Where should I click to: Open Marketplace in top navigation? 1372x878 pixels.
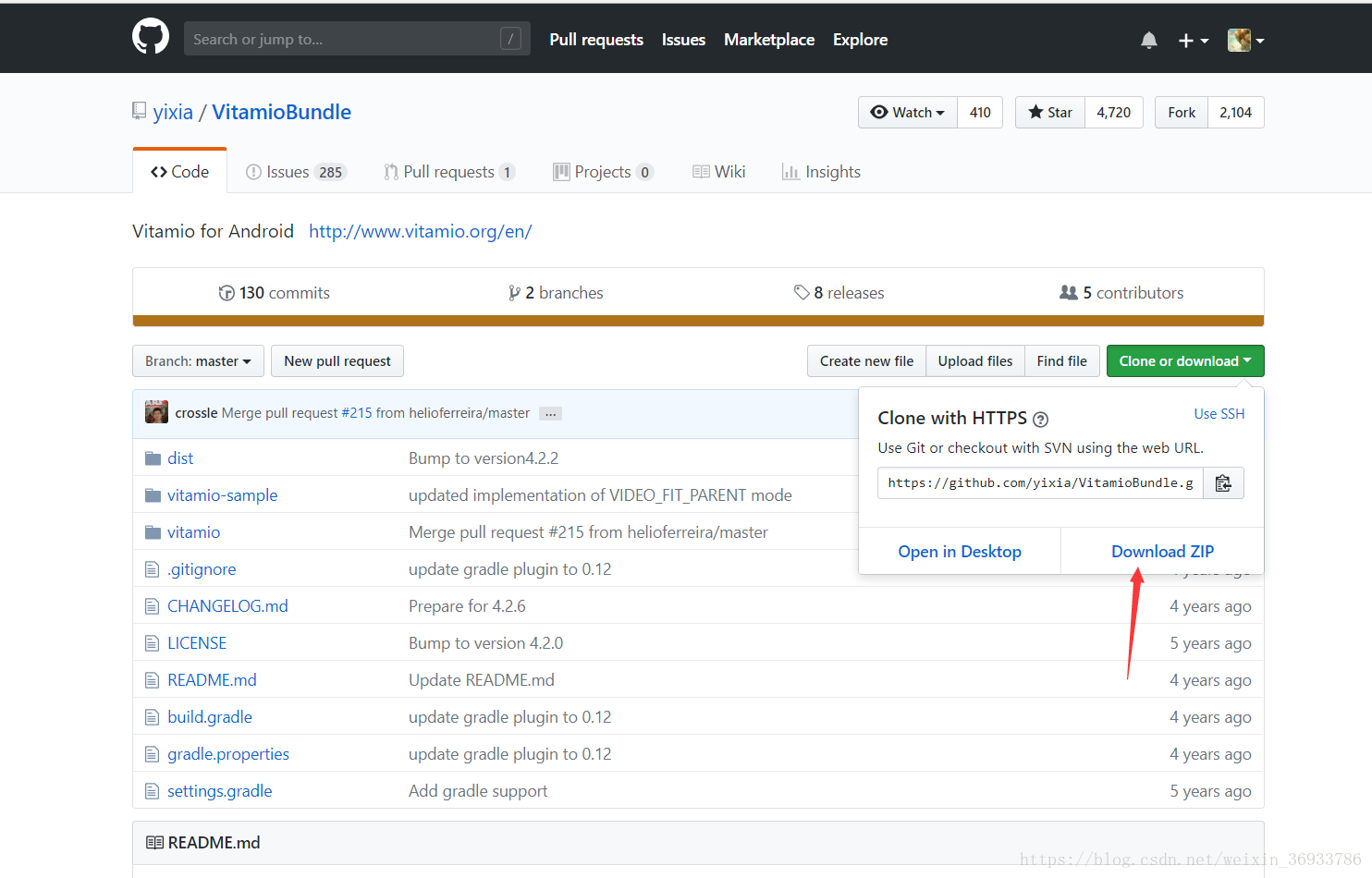pyautogui.click(x=769, y=40)
